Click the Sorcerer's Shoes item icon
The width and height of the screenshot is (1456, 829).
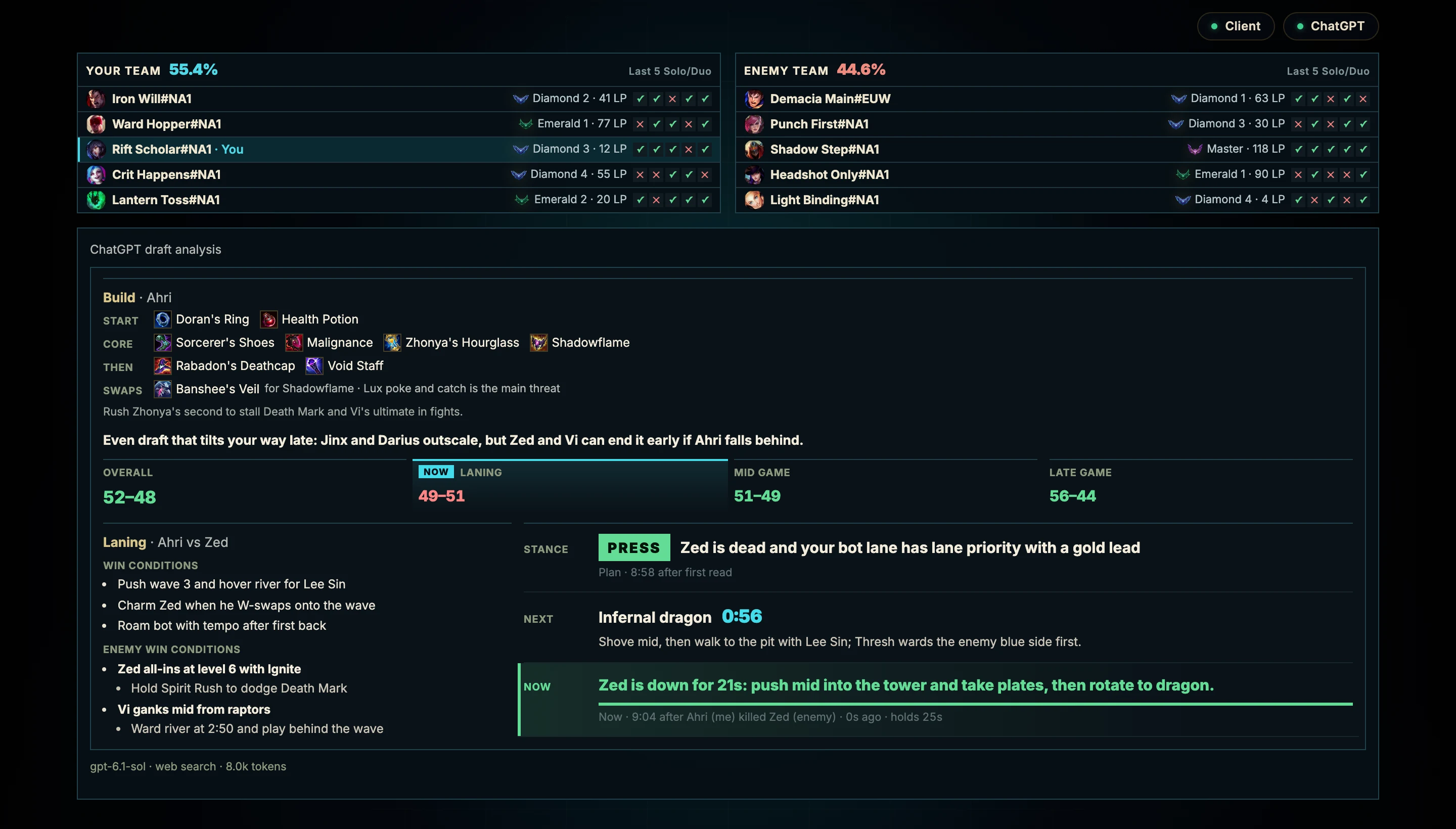click(x=162, y=343)
